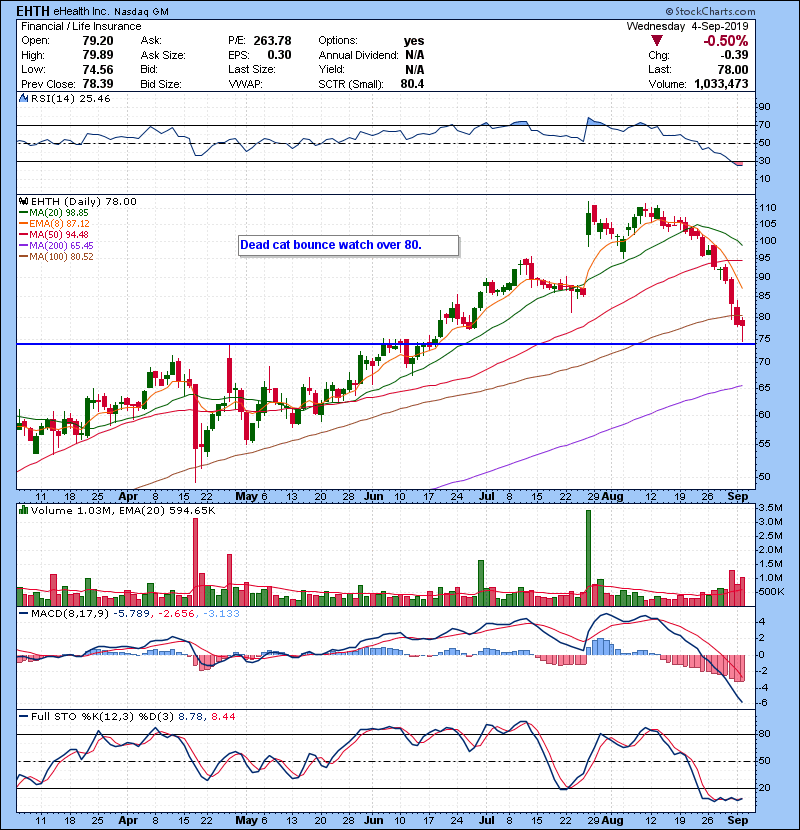
Task: Click the -0.50% percent change
Action: coord(725,41)
